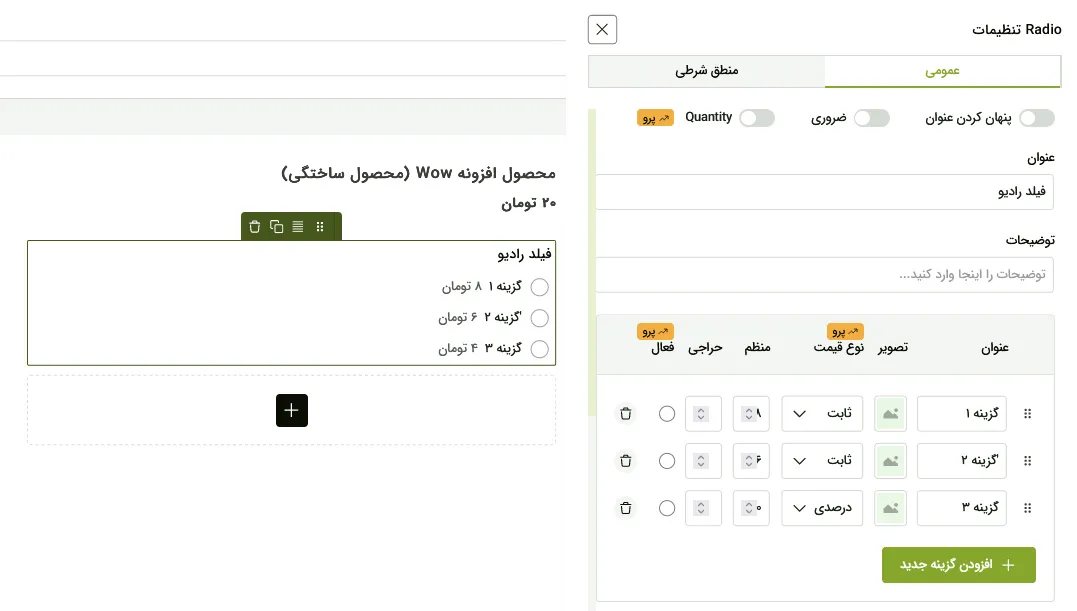Viewport: 1077px width, 611px height.
Task: Select preview radio گزینه ۲ ۶ تومان
Action: tap(540, 318)
